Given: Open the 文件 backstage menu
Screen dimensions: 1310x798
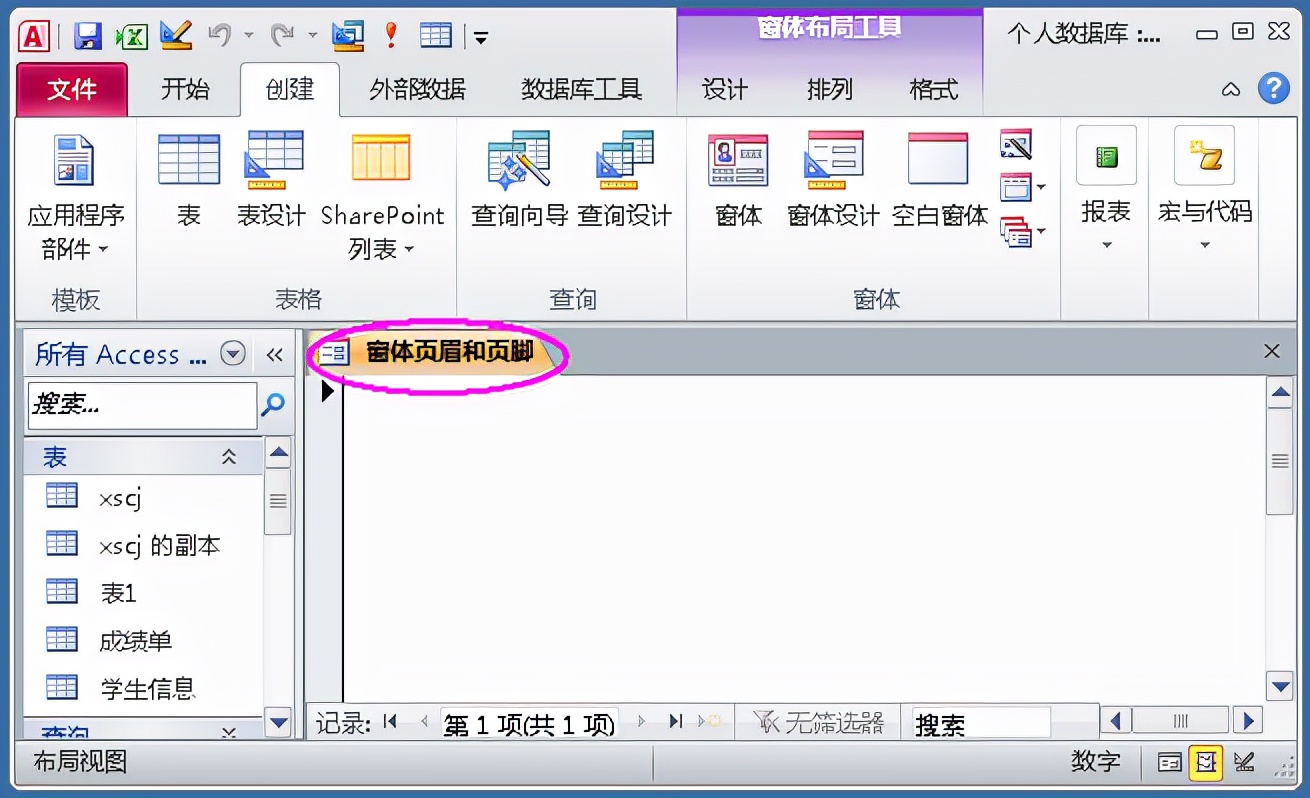Looking at the screenshot, I should 71,89.
